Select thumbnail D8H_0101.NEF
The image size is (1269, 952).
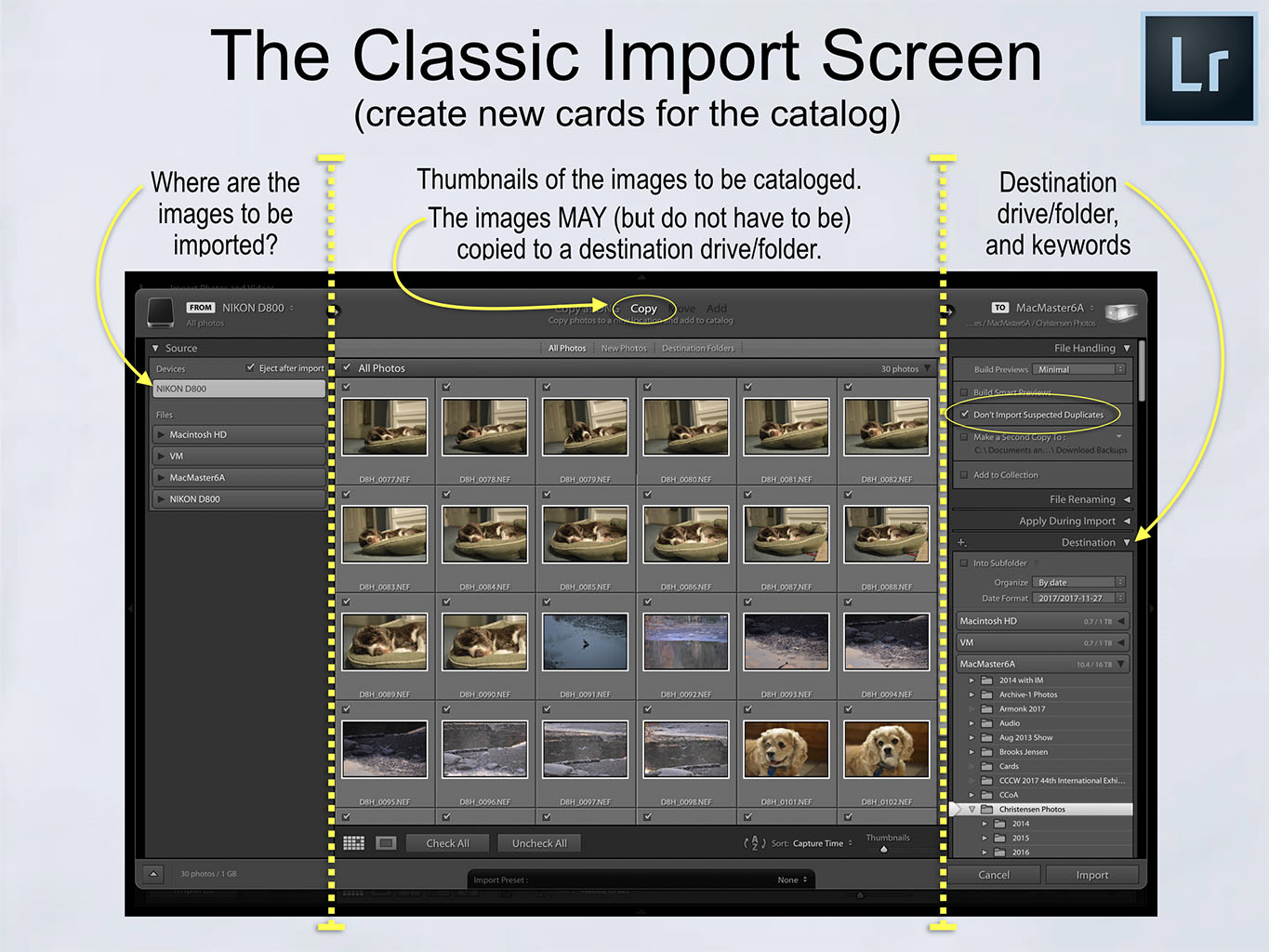point(786,749)
